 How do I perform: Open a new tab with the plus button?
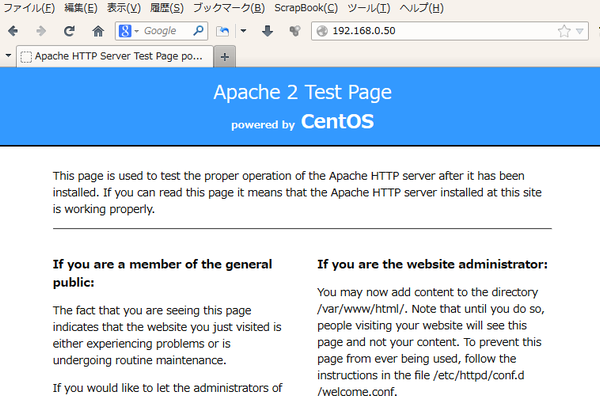[x=225, y=57]
